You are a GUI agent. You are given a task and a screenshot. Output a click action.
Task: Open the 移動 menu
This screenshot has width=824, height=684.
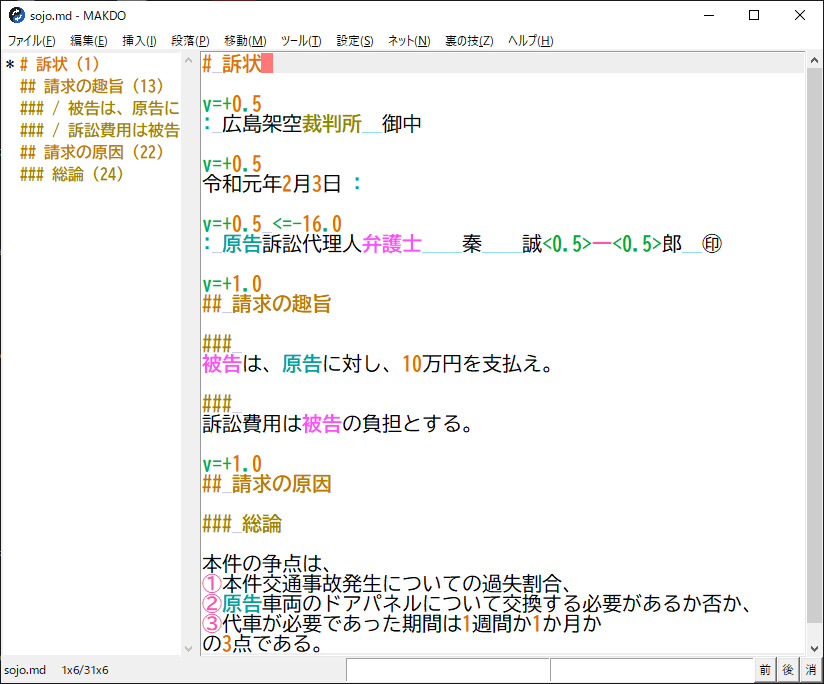click(x=243, y=40)
